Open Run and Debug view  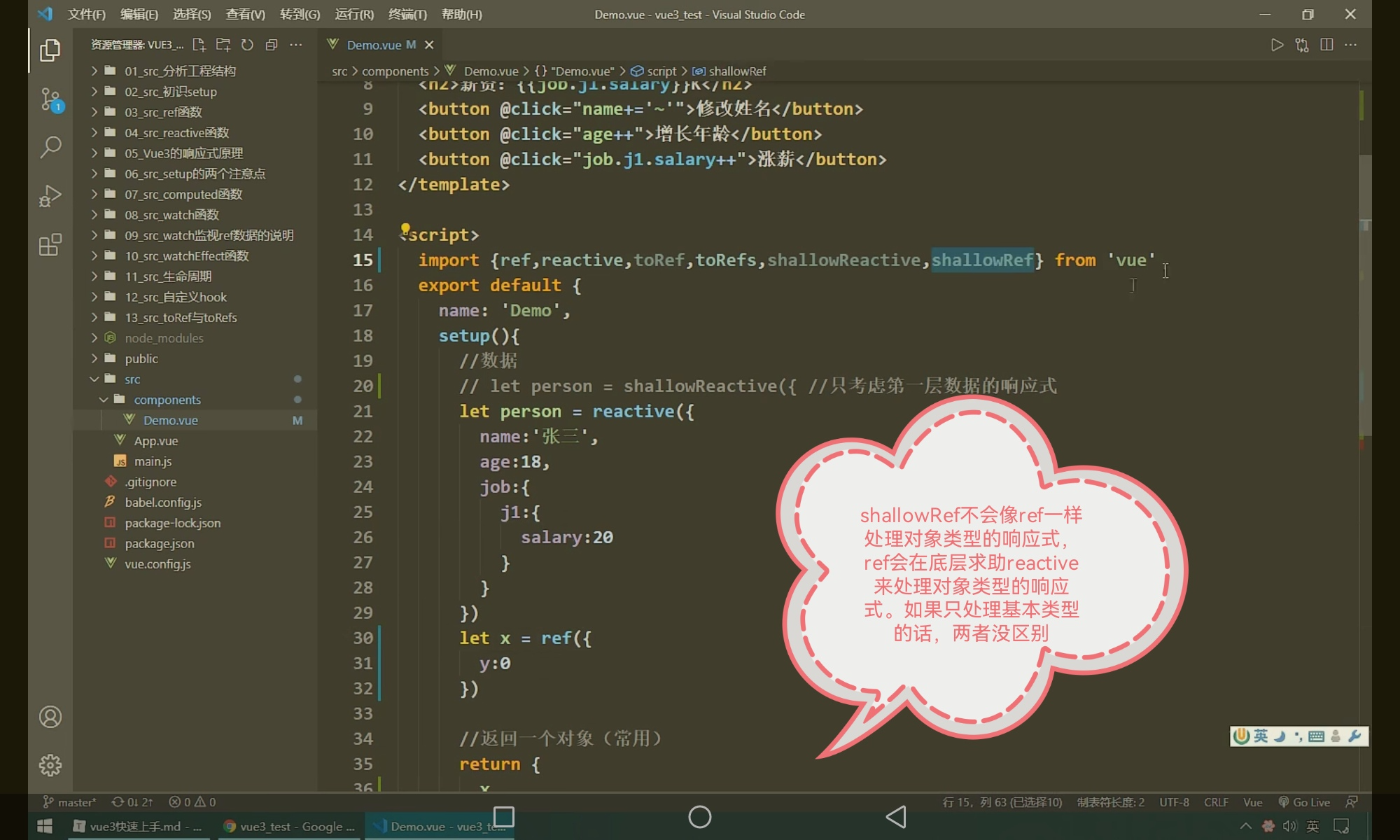click(x=50, y=196)
